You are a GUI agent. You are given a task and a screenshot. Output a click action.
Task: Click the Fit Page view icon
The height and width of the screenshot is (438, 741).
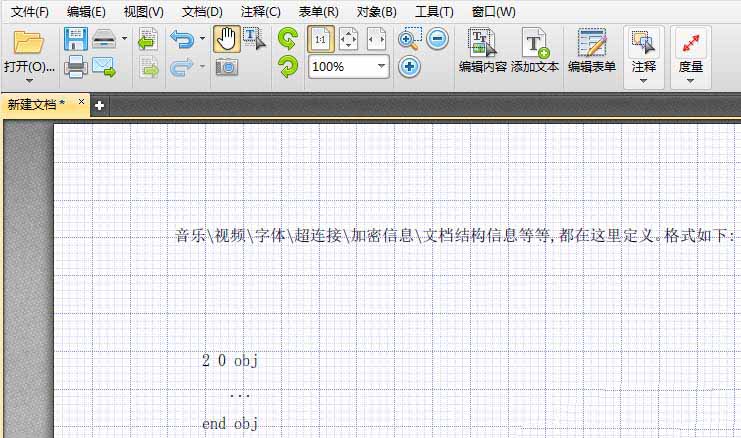tap(348, 40)
